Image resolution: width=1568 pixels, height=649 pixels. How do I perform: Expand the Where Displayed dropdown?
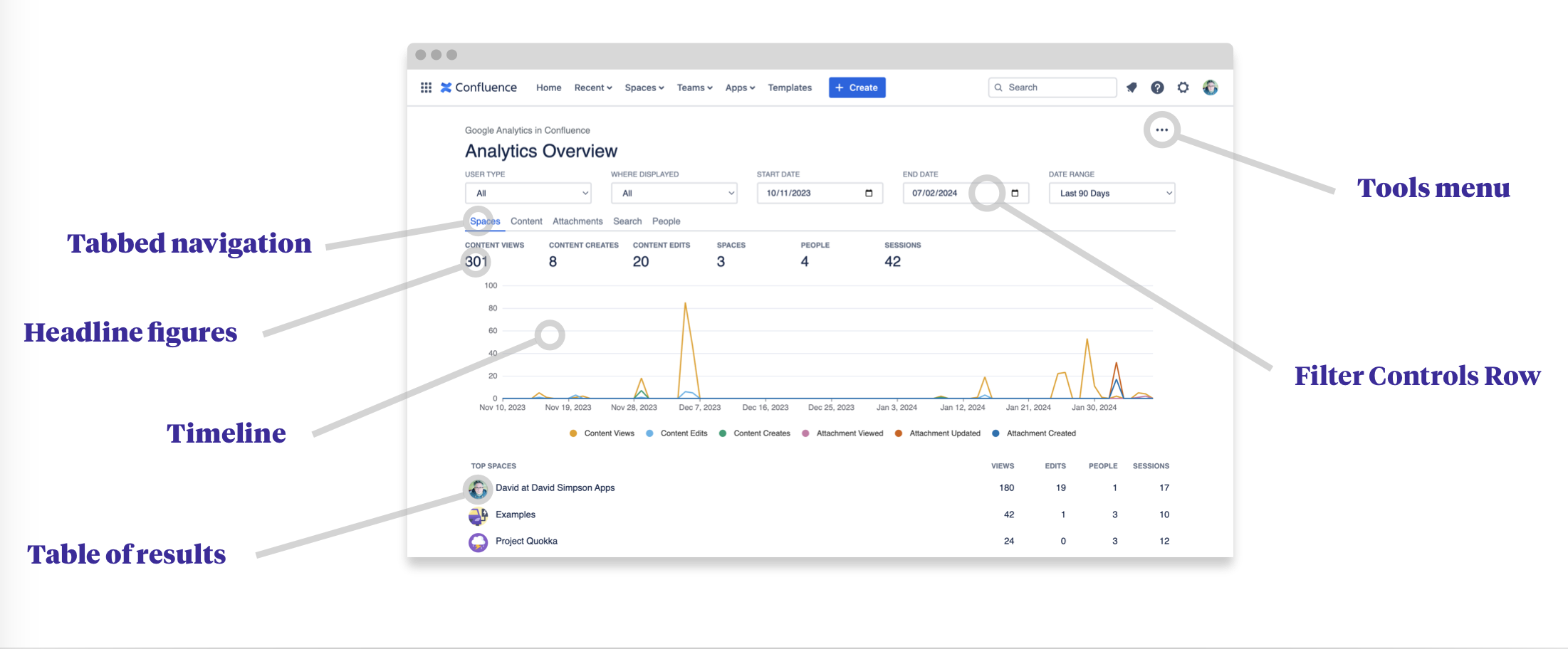point(674,194)
